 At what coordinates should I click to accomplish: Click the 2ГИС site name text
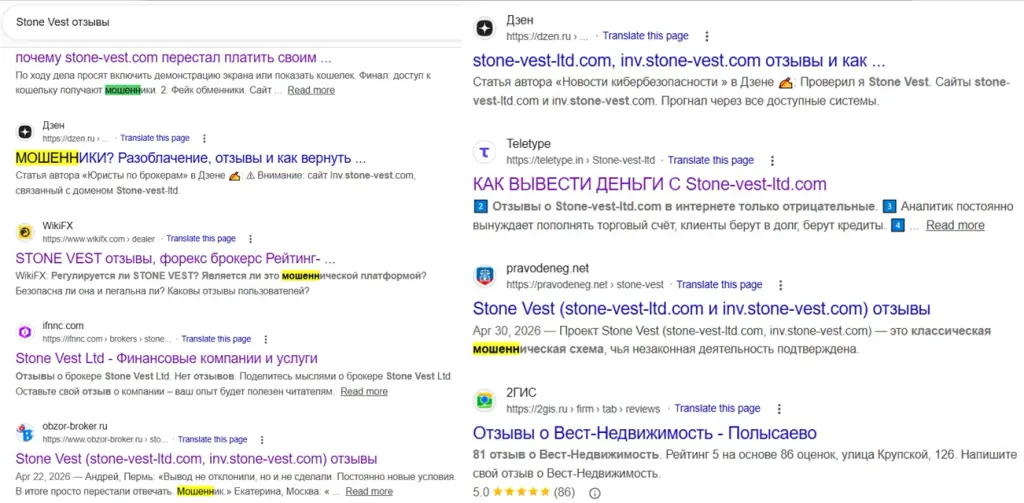point(519,392)
